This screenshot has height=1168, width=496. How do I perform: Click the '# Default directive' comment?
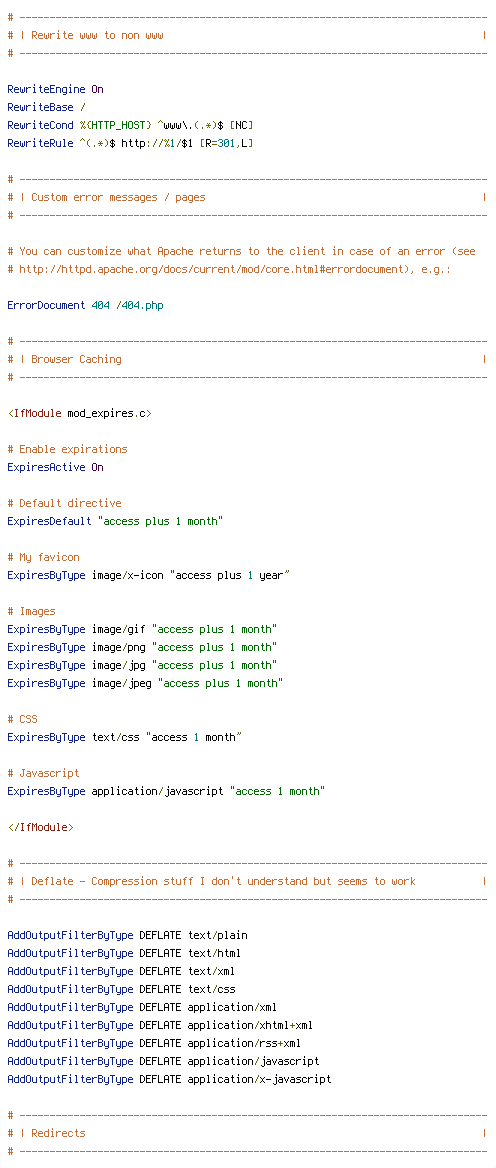[65, 503]
